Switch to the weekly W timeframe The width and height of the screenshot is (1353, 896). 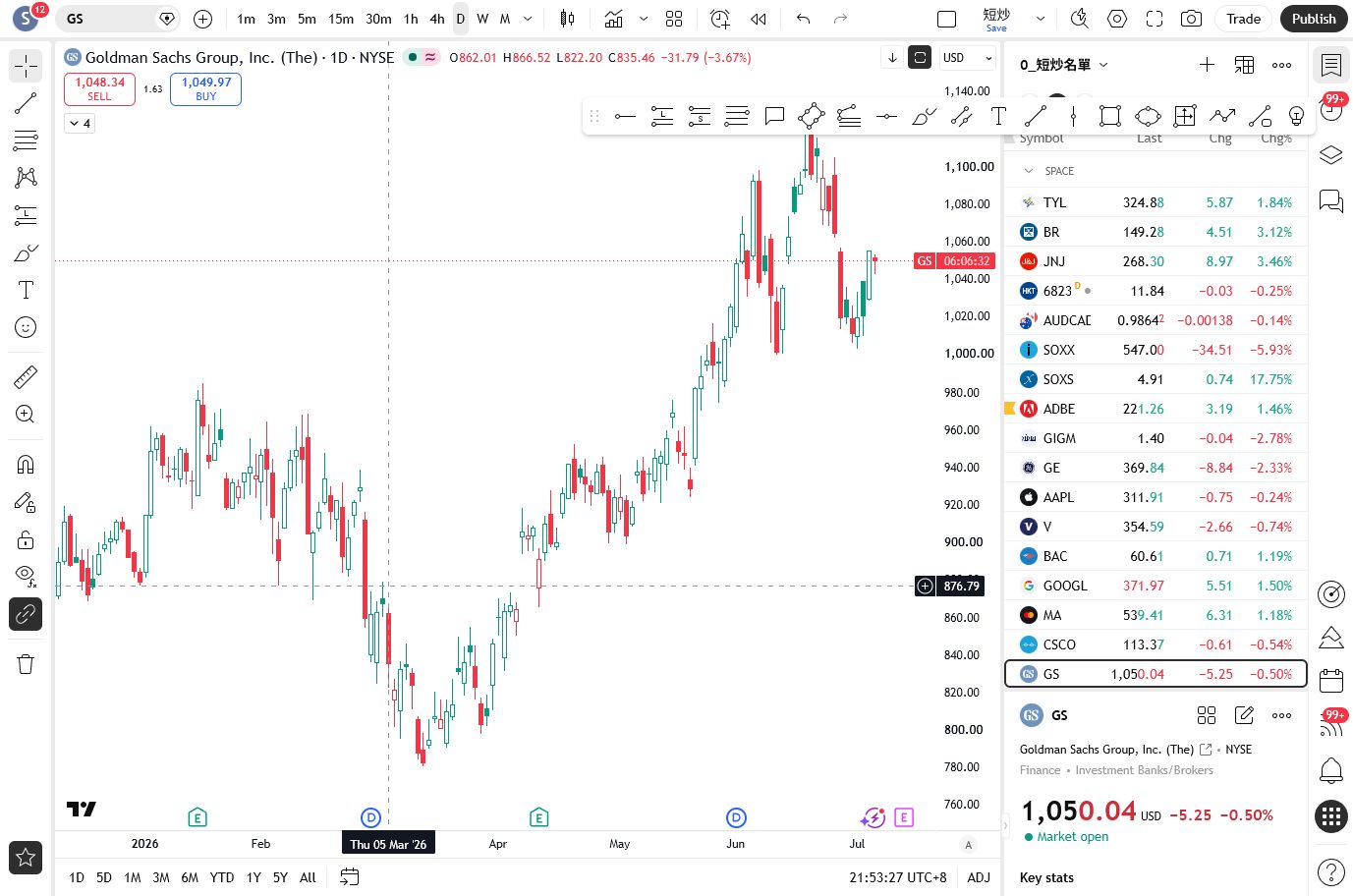pos(482,19)
